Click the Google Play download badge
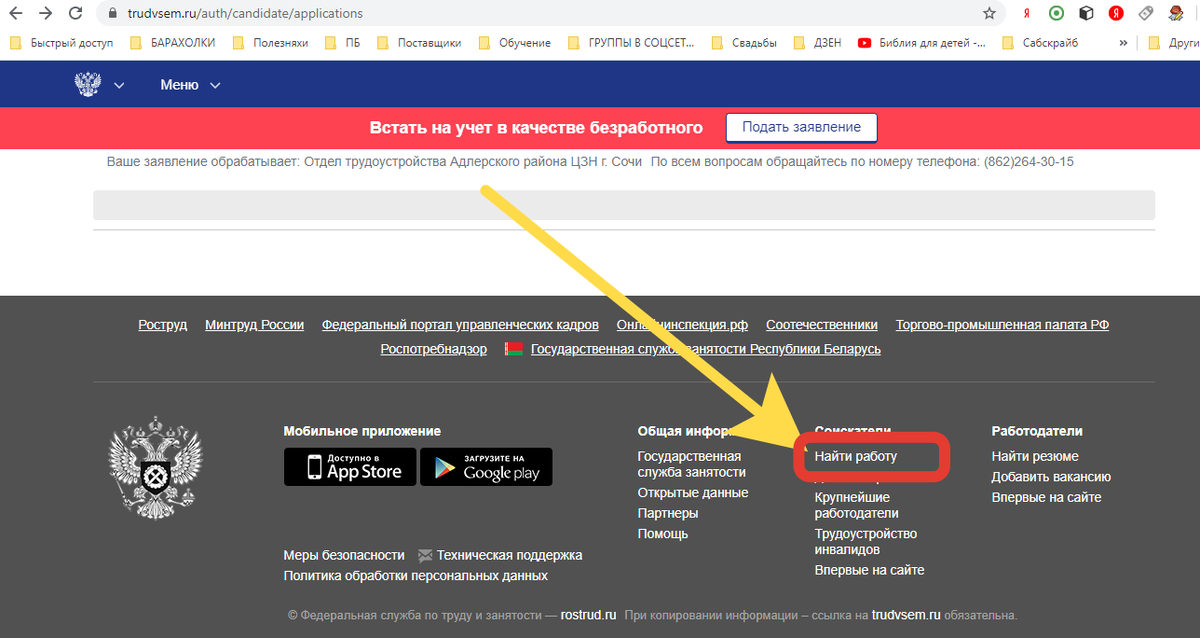 point(486,467)
